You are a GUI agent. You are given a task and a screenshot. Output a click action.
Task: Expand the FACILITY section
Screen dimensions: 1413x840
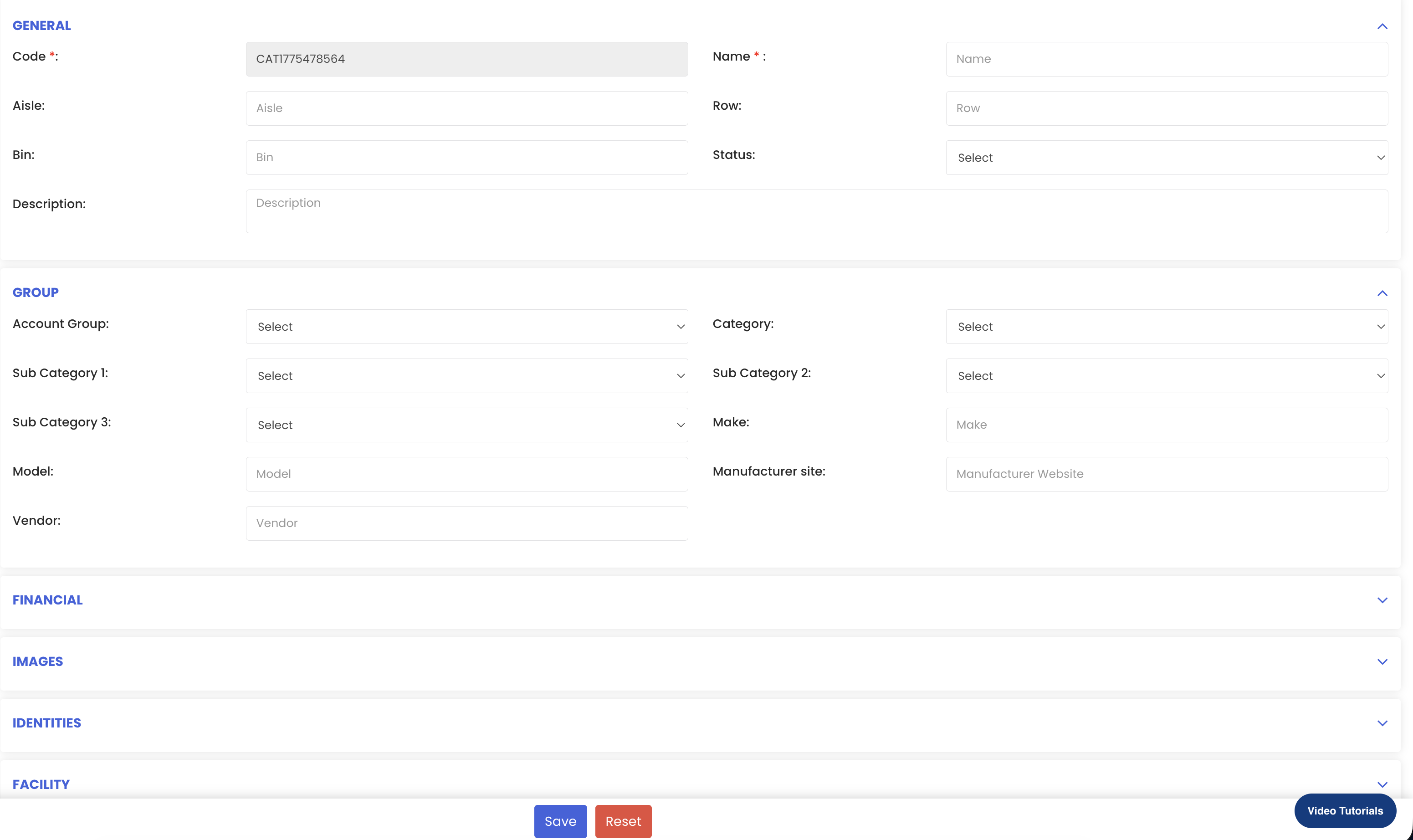[1382, 784]
